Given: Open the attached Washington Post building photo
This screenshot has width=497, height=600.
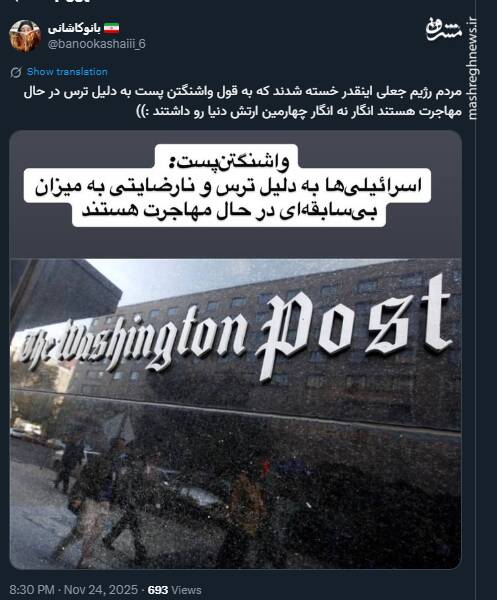Looking at the screenshot, I should coord(236,350).
